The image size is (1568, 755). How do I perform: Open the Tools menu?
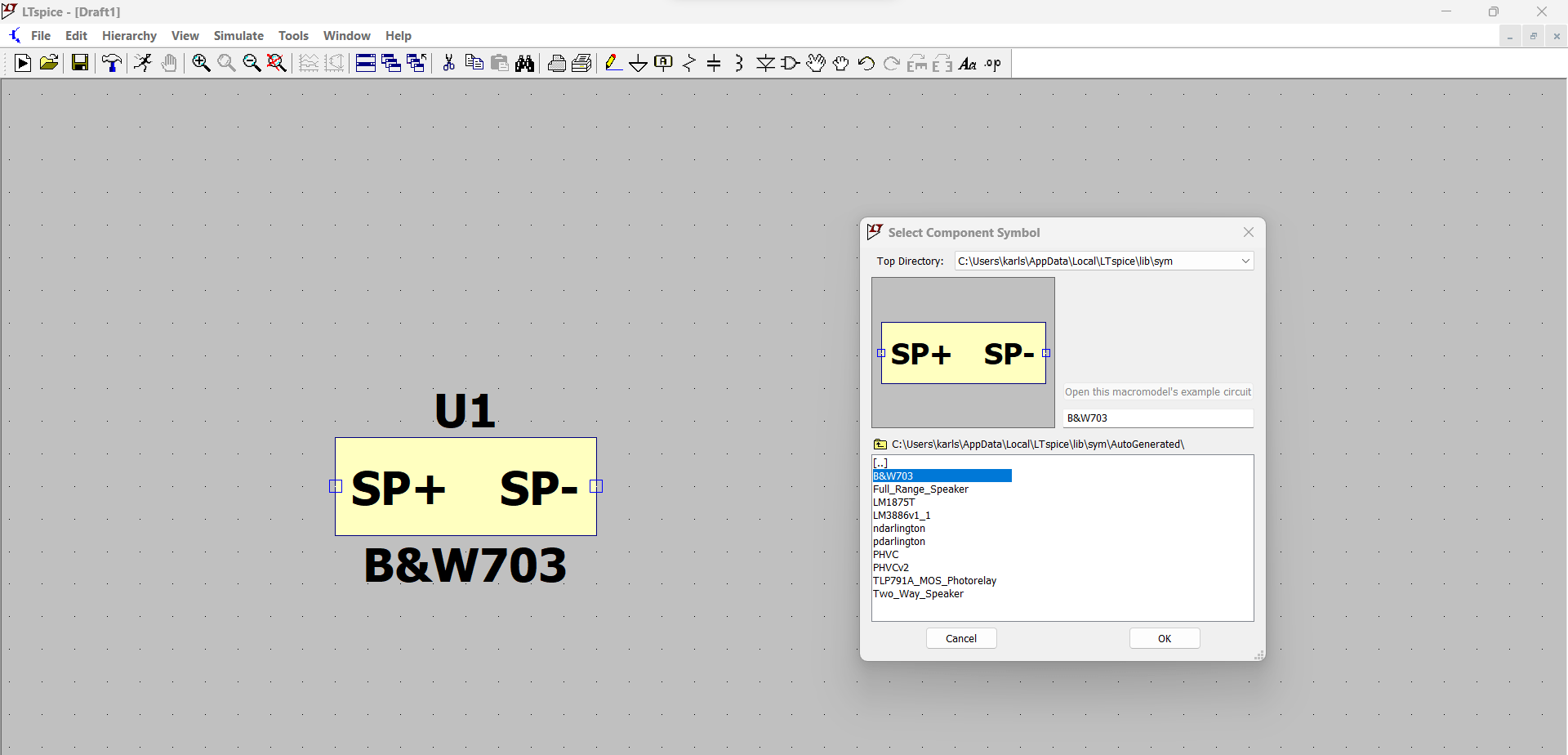pos(293,36)
